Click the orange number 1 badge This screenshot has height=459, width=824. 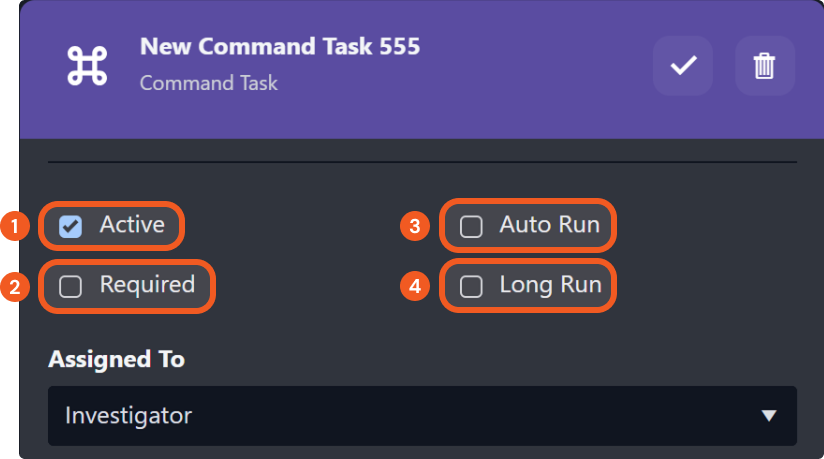(x=14, y=226)
